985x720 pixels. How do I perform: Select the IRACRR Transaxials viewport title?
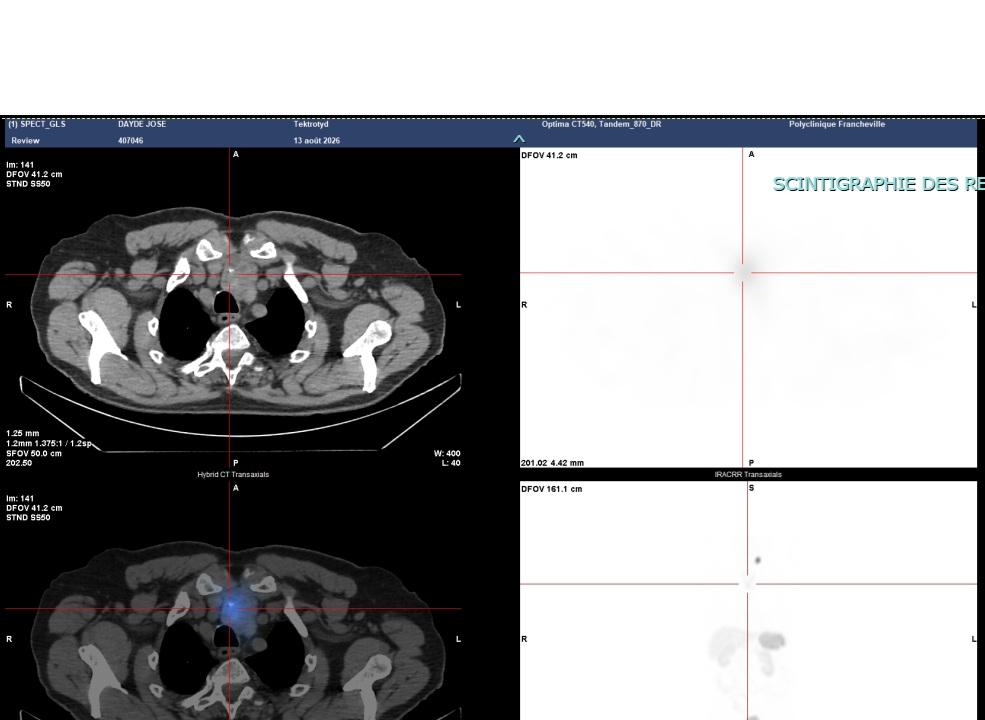click(x=748, y=474)
